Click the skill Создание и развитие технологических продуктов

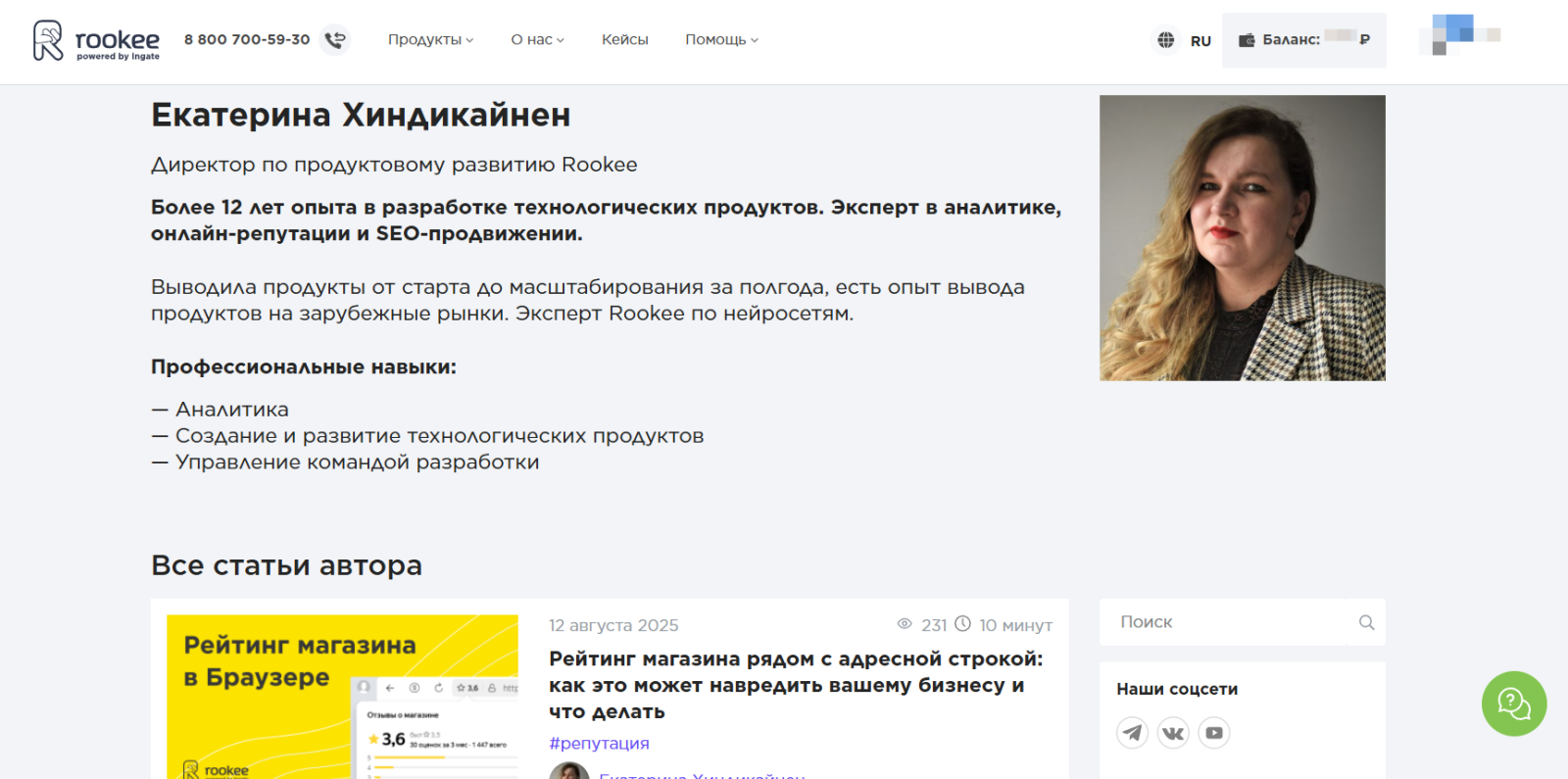(x=427, y=436)
